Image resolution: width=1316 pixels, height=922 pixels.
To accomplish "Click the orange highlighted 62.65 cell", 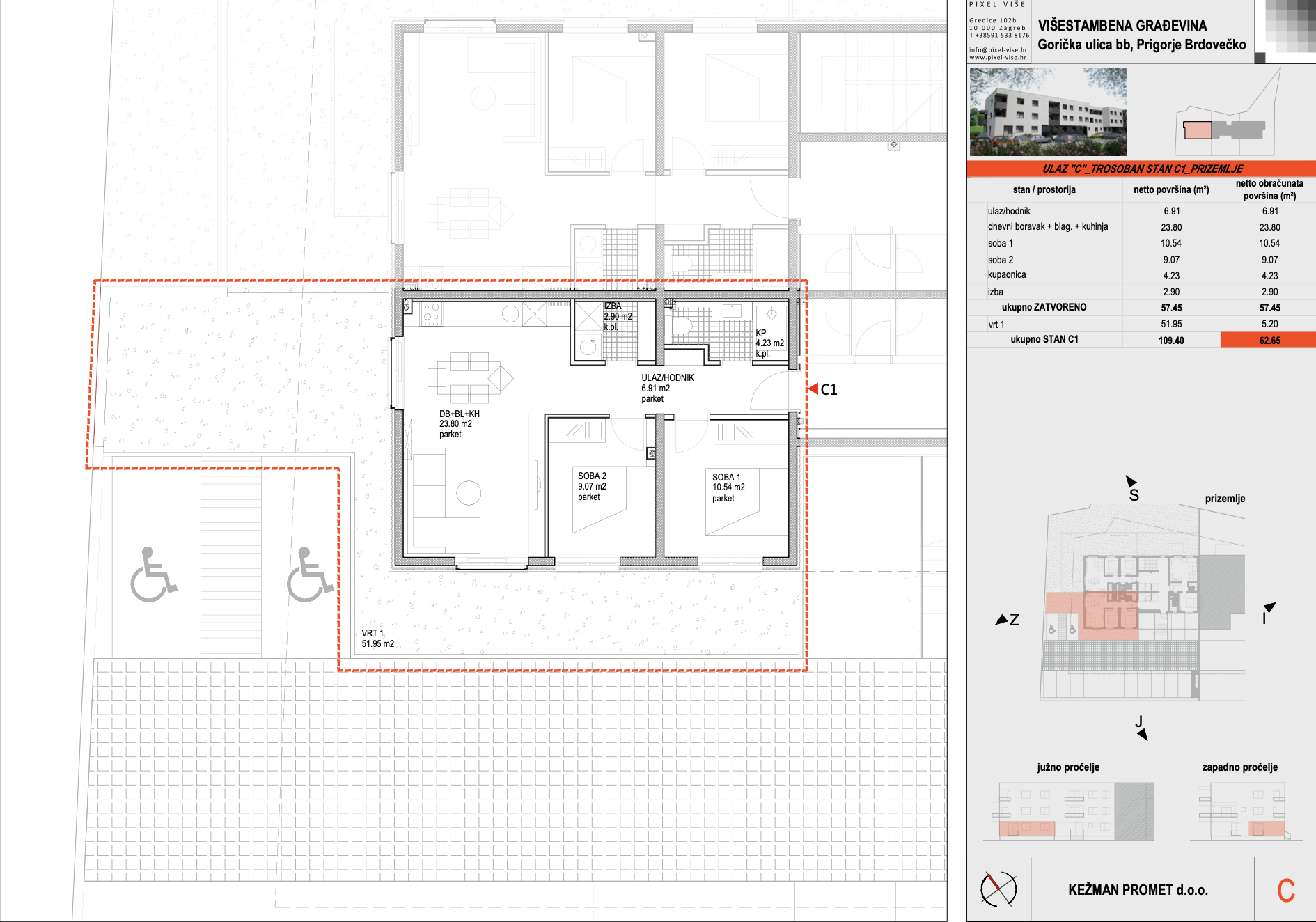I will tap(1269, 341).
